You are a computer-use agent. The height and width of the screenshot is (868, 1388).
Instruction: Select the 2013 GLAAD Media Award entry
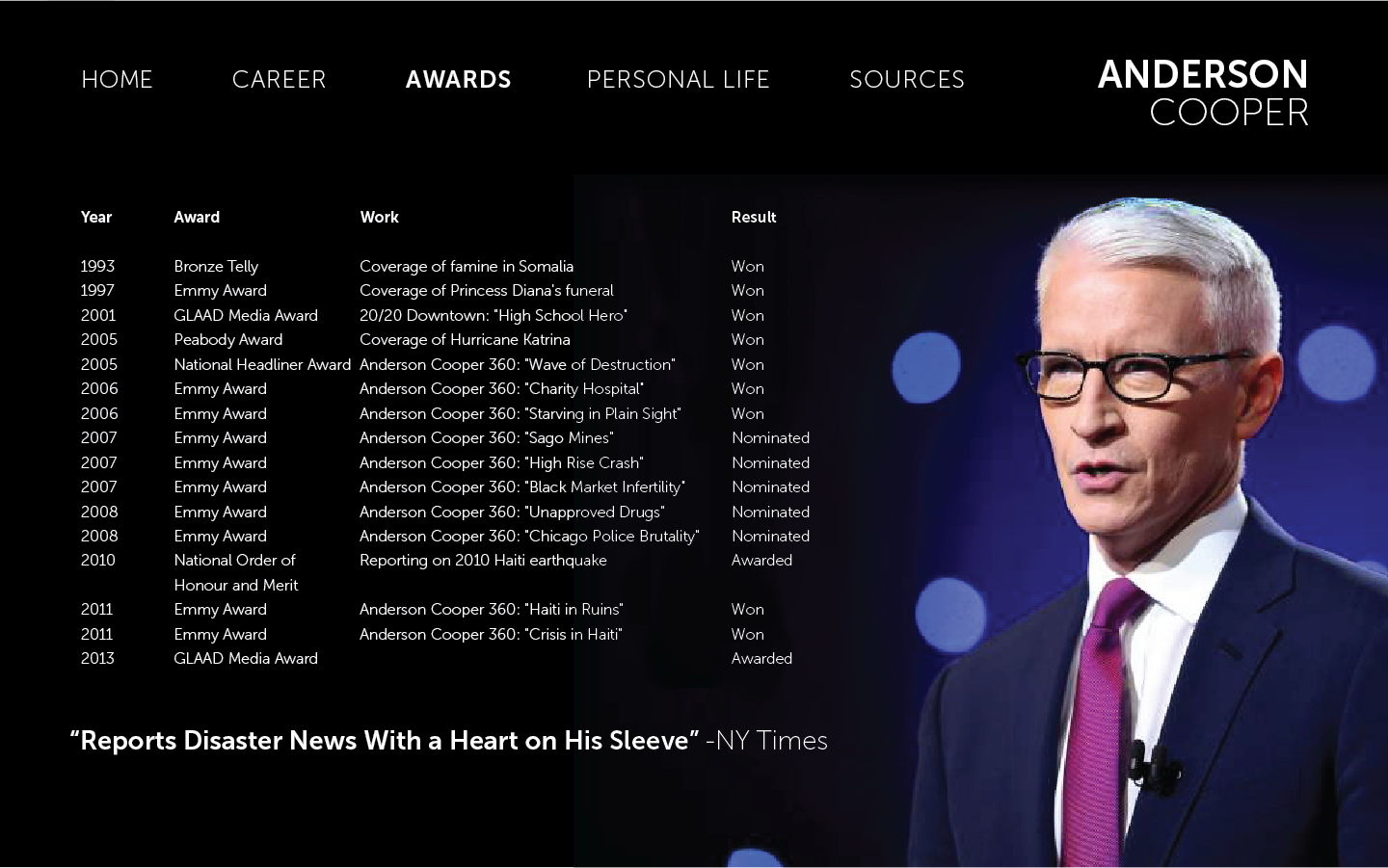(x=246, y=658)
